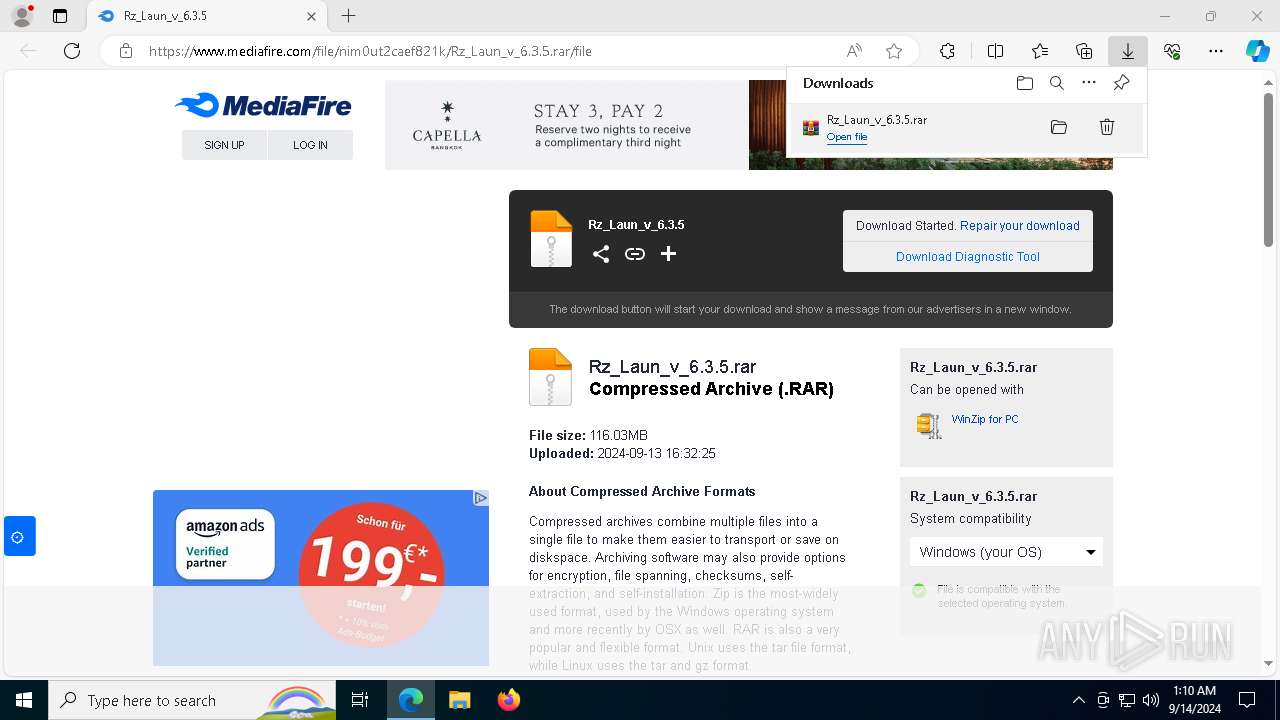The height and width of the screenshot is (720, 1280).
Task: Open Browser essentials heart icon
Action: click(1172, 51)
